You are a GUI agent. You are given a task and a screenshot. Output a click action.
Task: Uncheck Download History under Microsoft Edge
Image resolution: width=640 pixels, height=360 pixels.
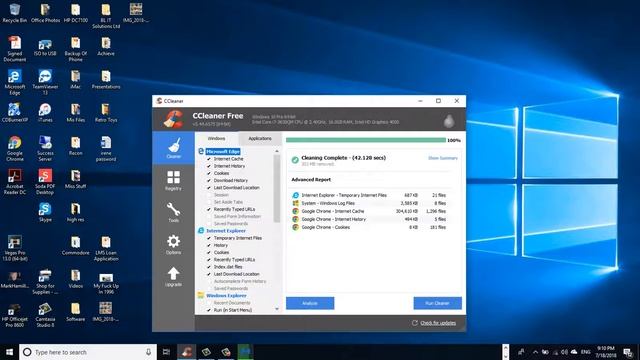pyautogui.click(x=209, y=180)
